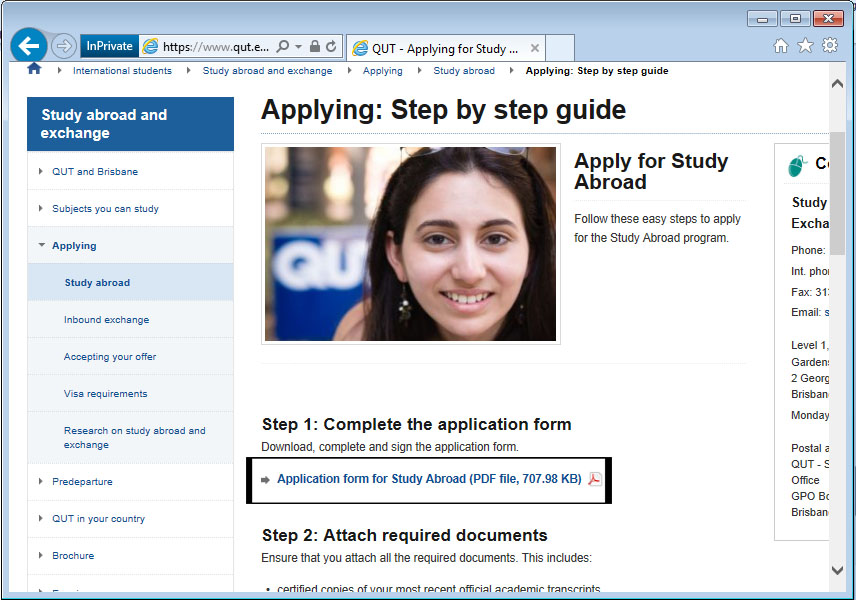
Task: Click the green mouse contact icon
Action: pos(797,165)
